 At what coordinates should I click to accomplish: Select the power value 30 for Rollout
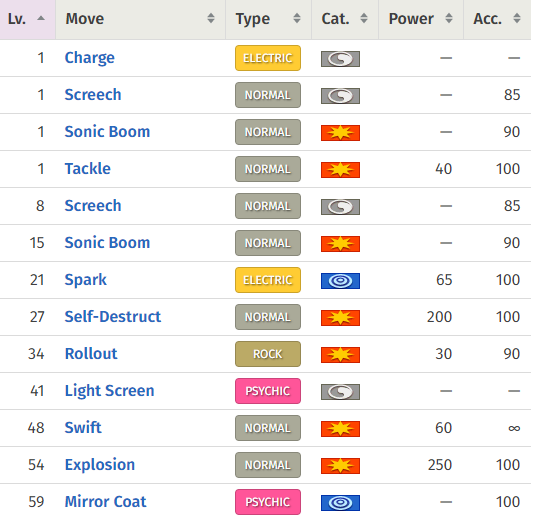(444, 354)
